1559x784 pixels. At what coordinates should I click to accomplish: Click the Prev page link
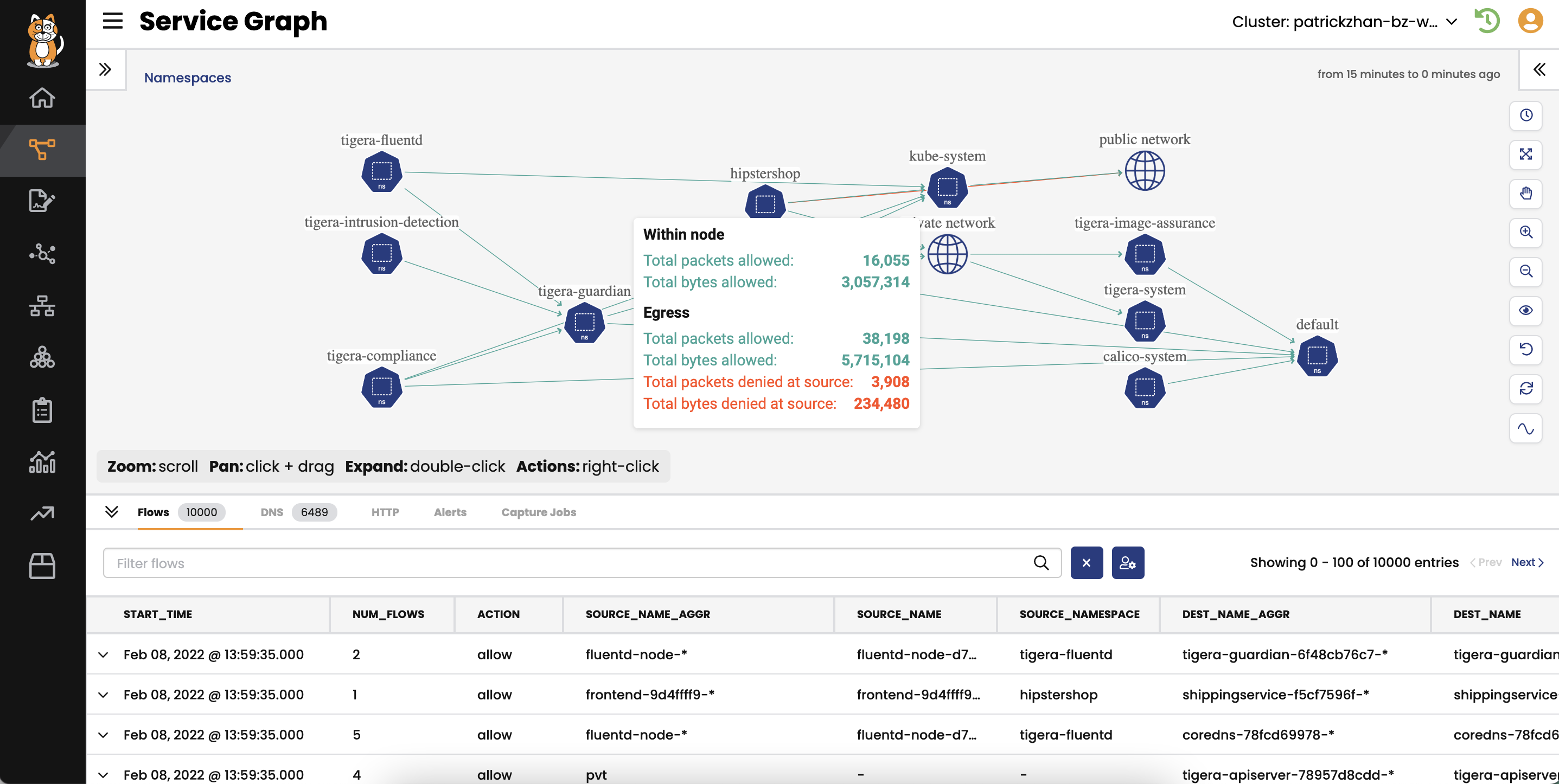click(1486, 562)
